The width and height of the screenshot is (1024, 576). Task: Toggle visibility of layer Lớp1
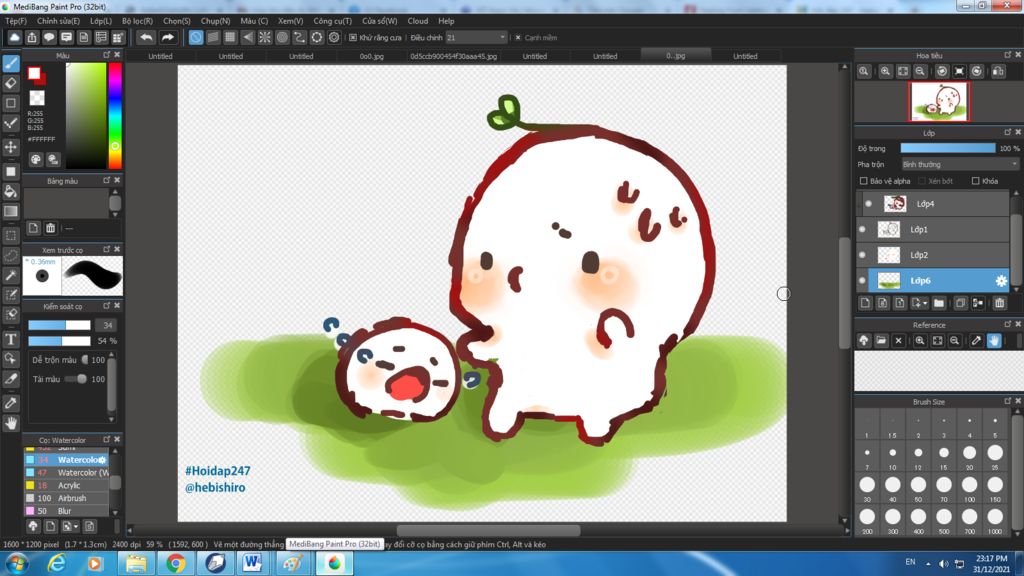[863, 230]
